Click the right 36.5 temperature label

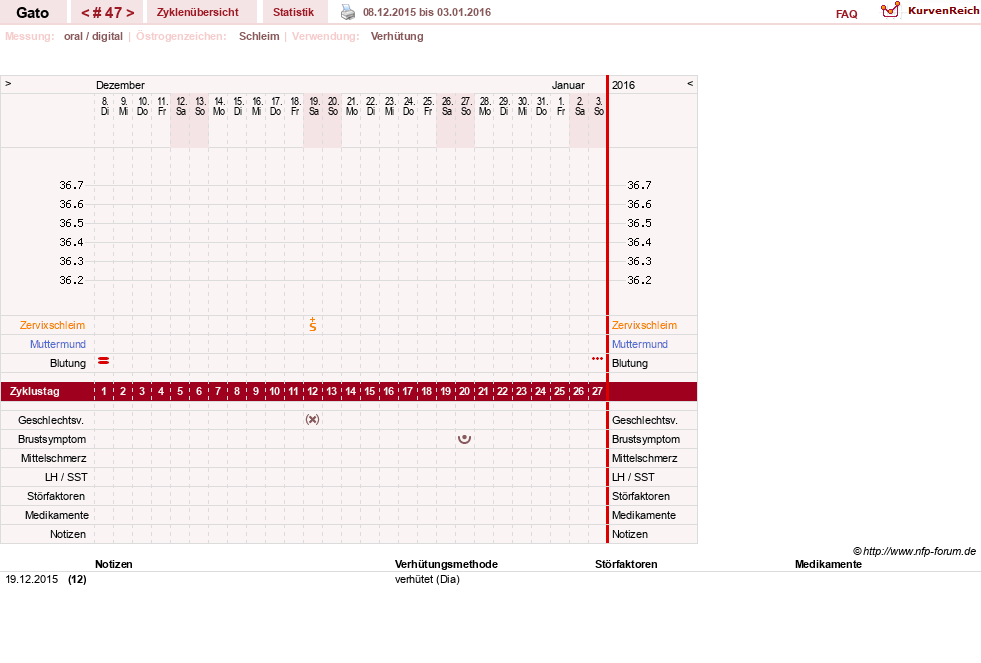(639, 223)
